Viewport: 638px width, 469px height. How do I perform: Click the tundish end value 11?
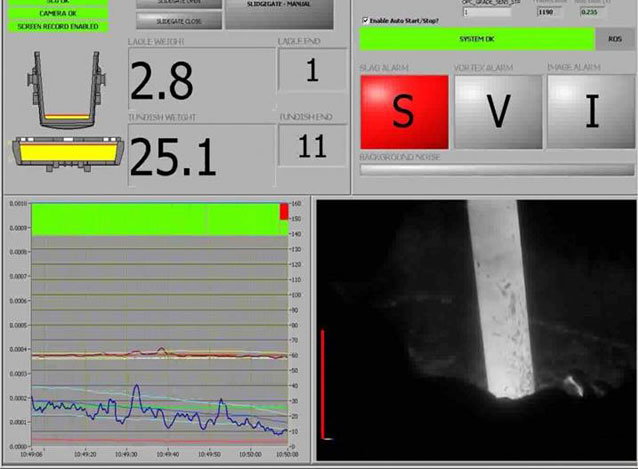[312, 146]
